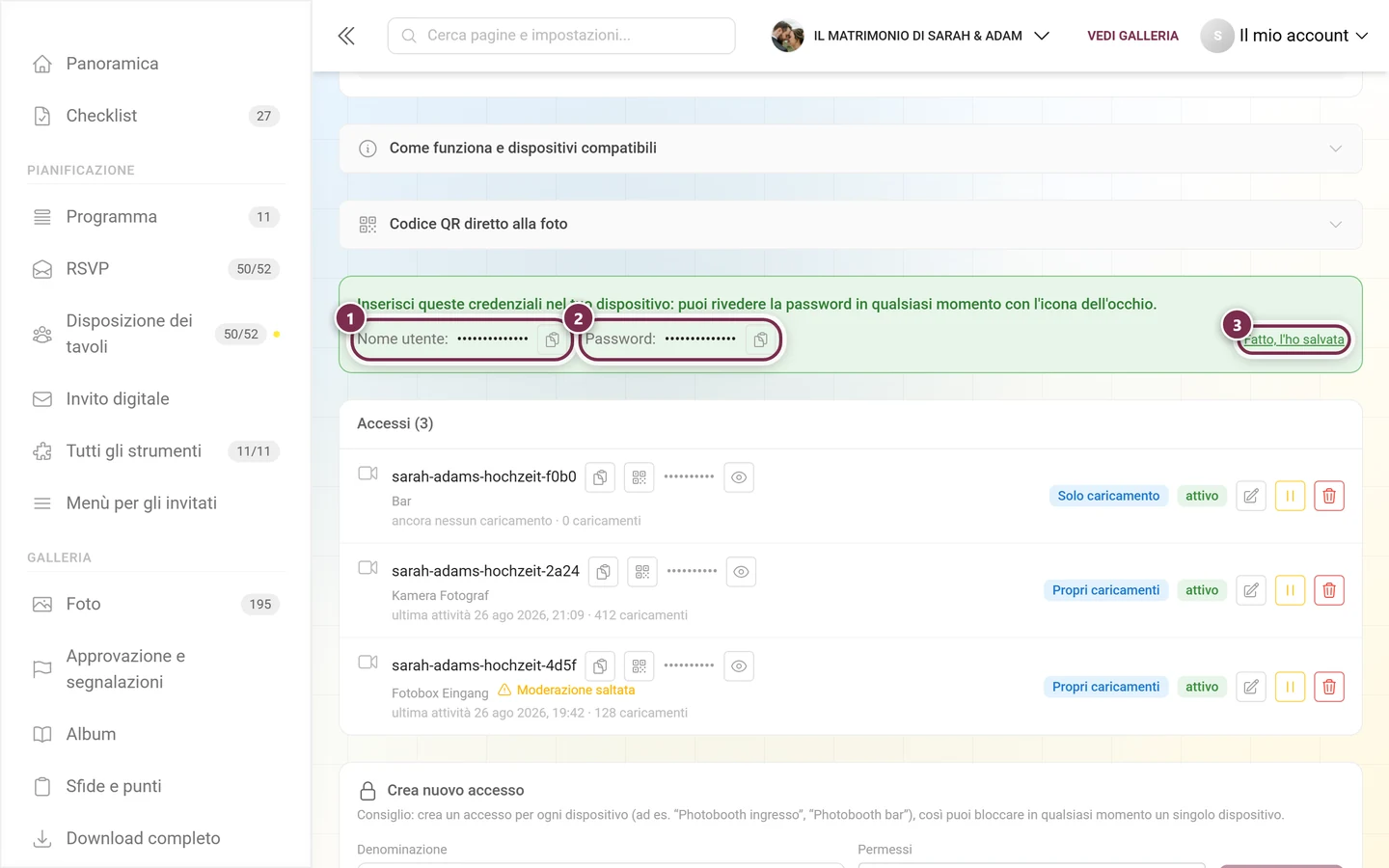Copy username sarah-adams-hochzeit-2a24
This screenshot has width=1389, height=868.
(x=603, y=572)
